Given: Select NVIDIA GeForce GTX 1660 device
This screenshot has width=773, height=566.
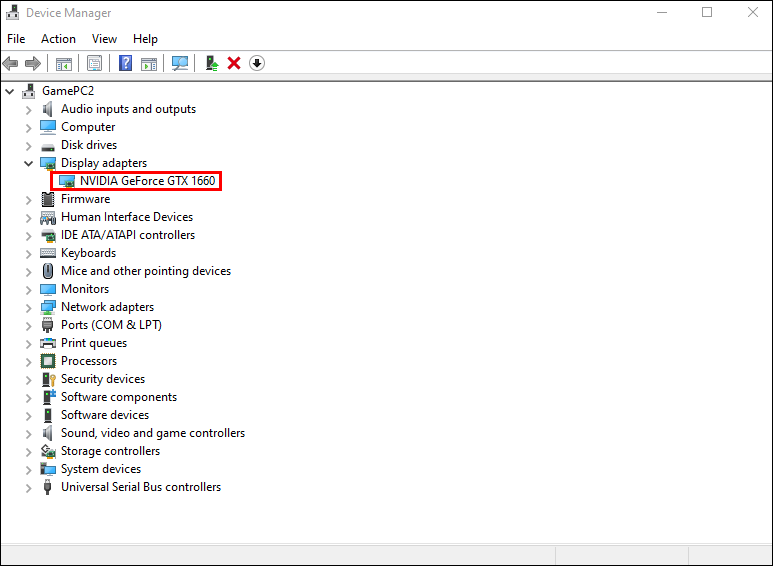Looking at the screenshot, I should coord(147,181).
